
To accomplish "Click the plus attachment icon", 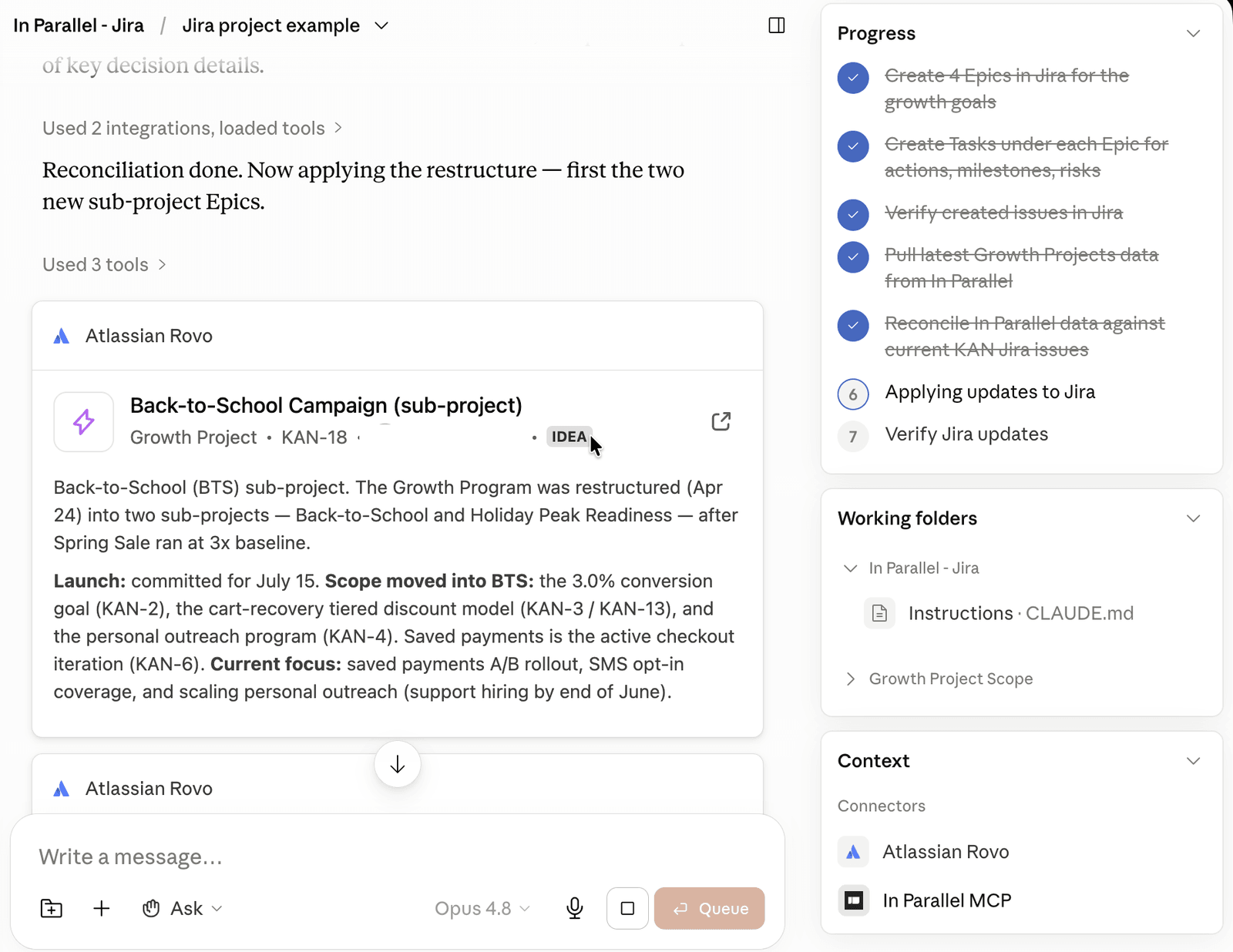I will click(102, 908).
